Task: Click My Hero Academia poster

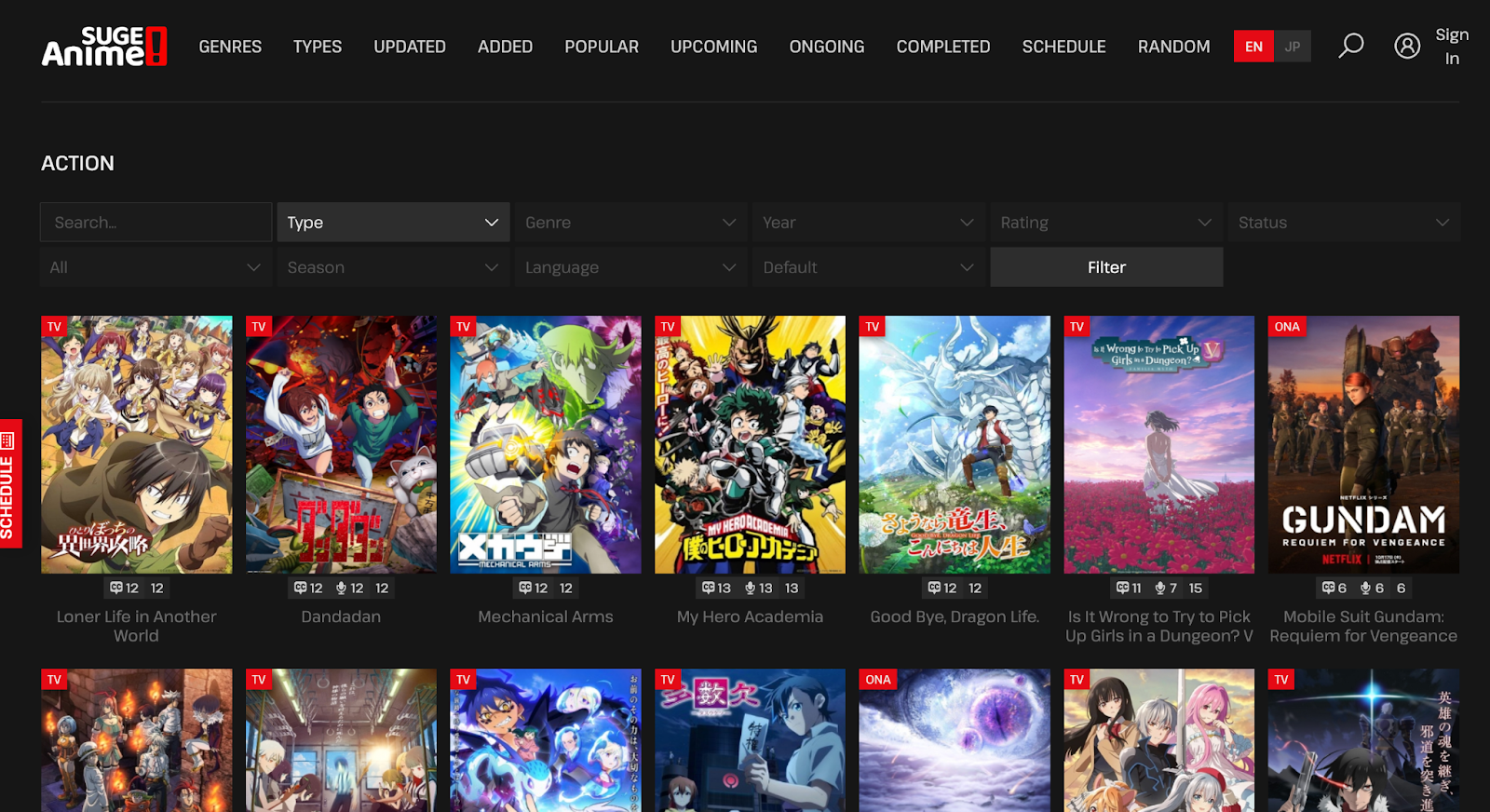Action: 750,444
